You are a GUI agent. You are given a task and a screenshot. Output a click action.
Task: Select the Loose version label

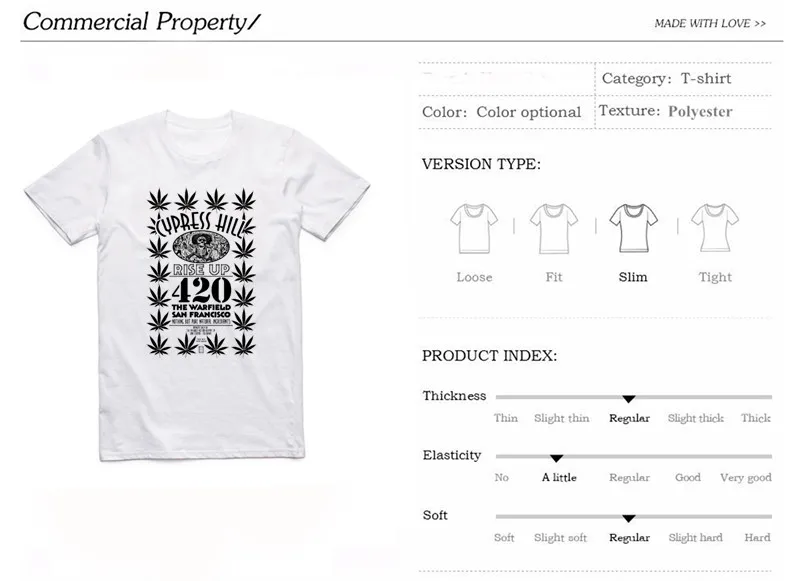(x=474, y=277)
